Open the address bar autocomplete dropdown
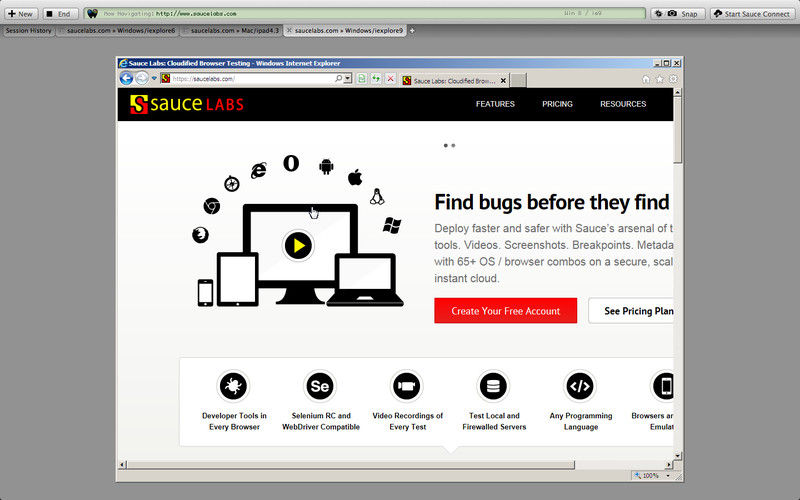 [348, 79]
